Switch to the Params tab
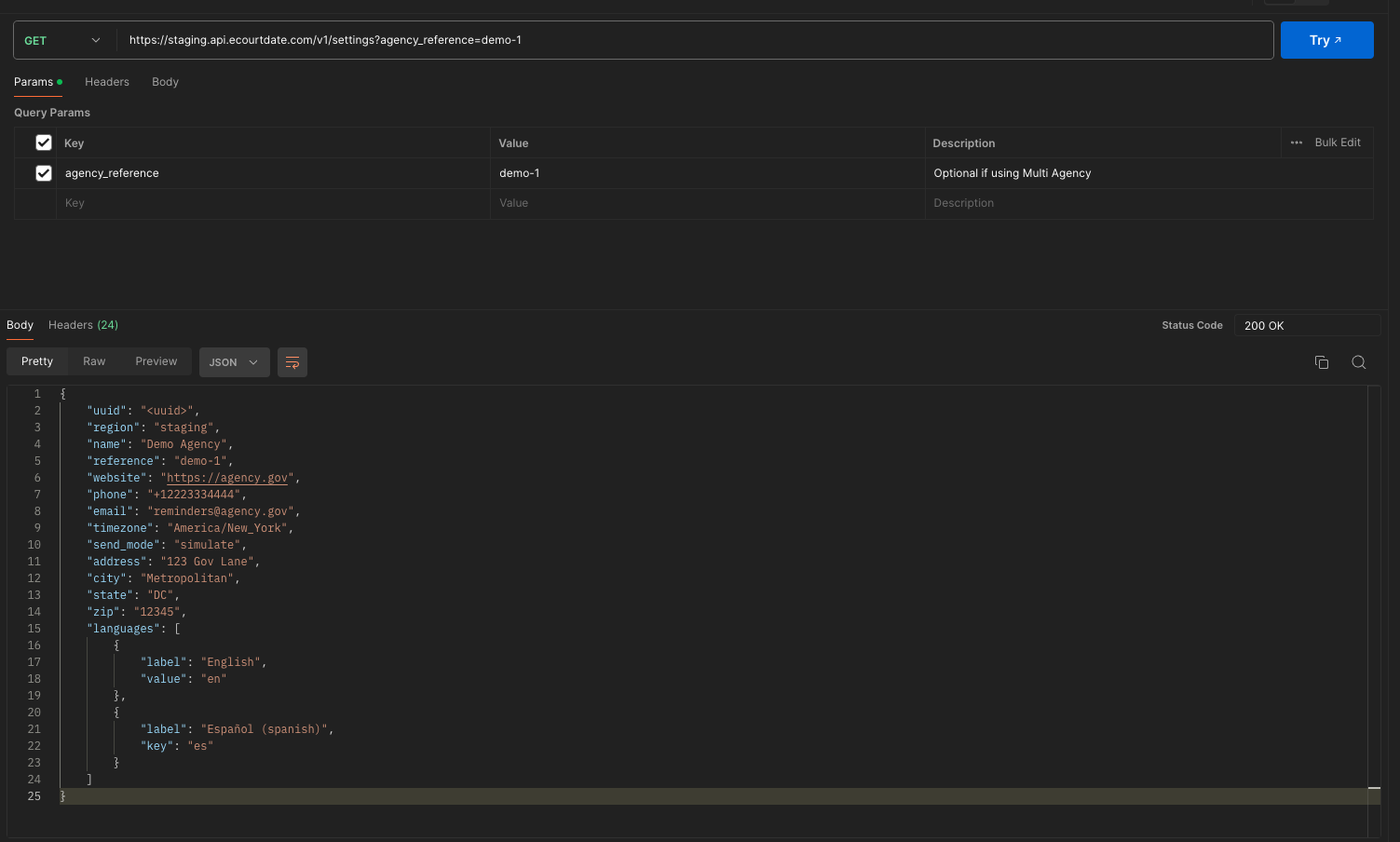 click(38, 82)
